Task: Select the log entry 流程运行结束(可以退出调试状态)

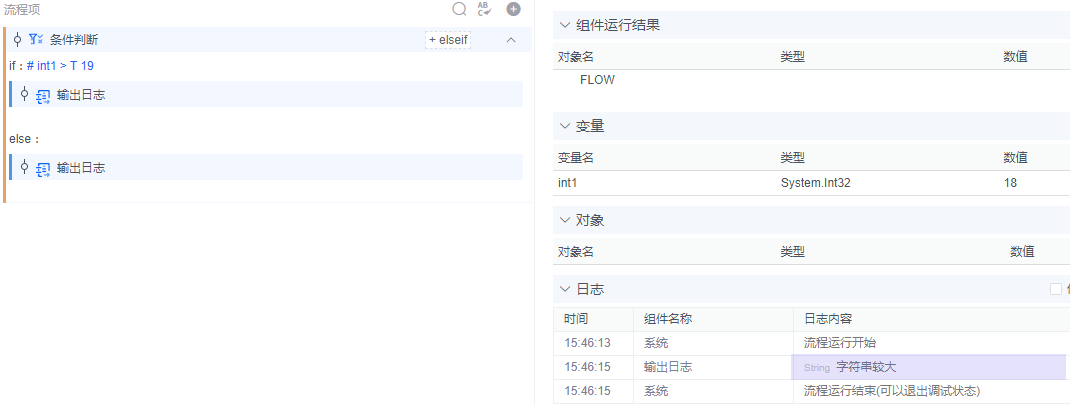Action: [892, 391]
